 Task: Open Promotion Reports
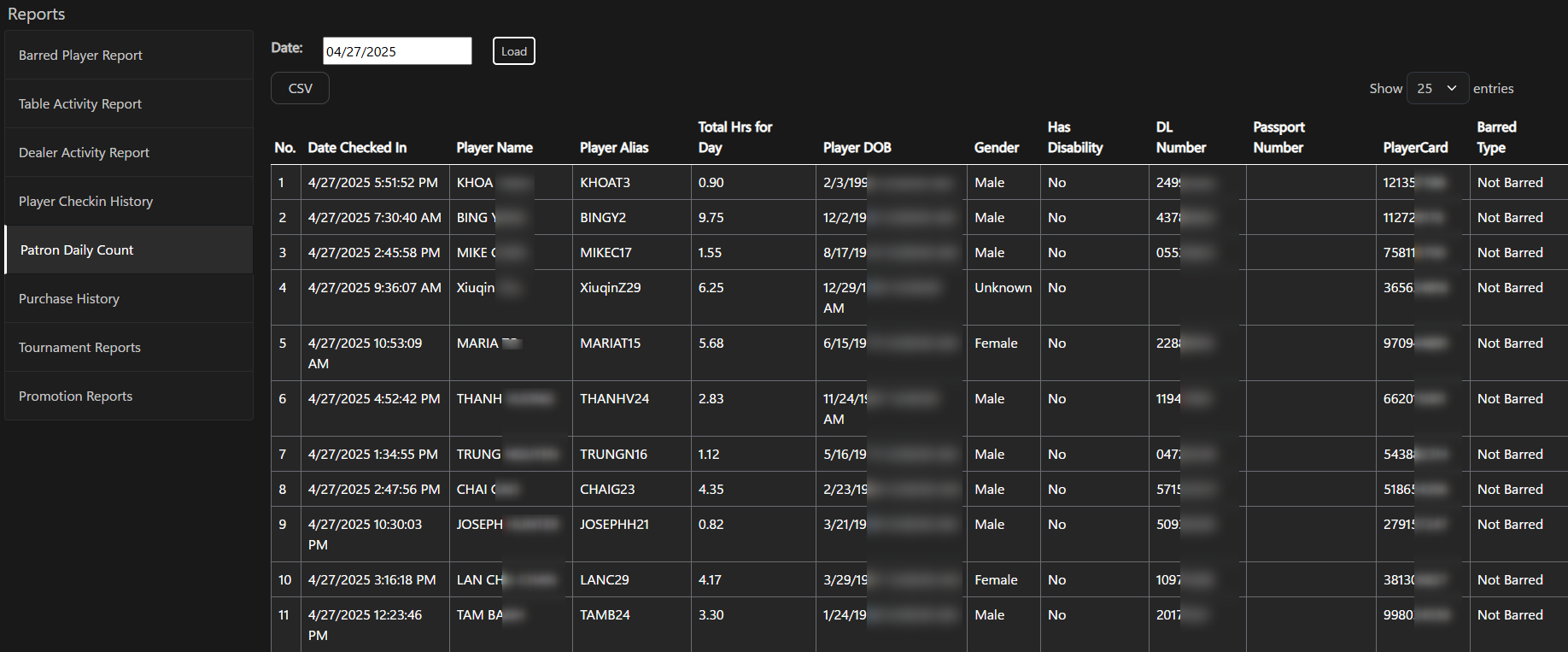(x=75, y=396)
